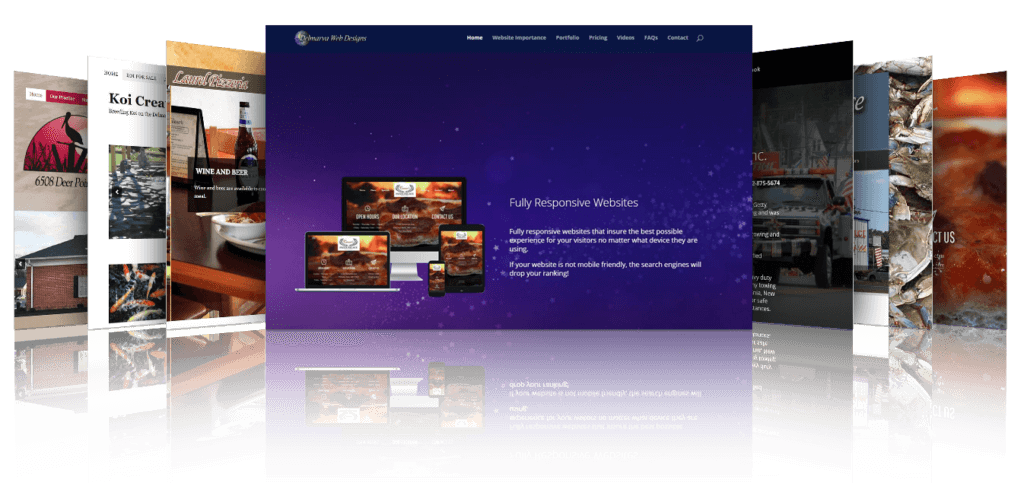1024x483 pixels.
Task: Click the laptop mockup in the devices image
Action: point(347,261)
